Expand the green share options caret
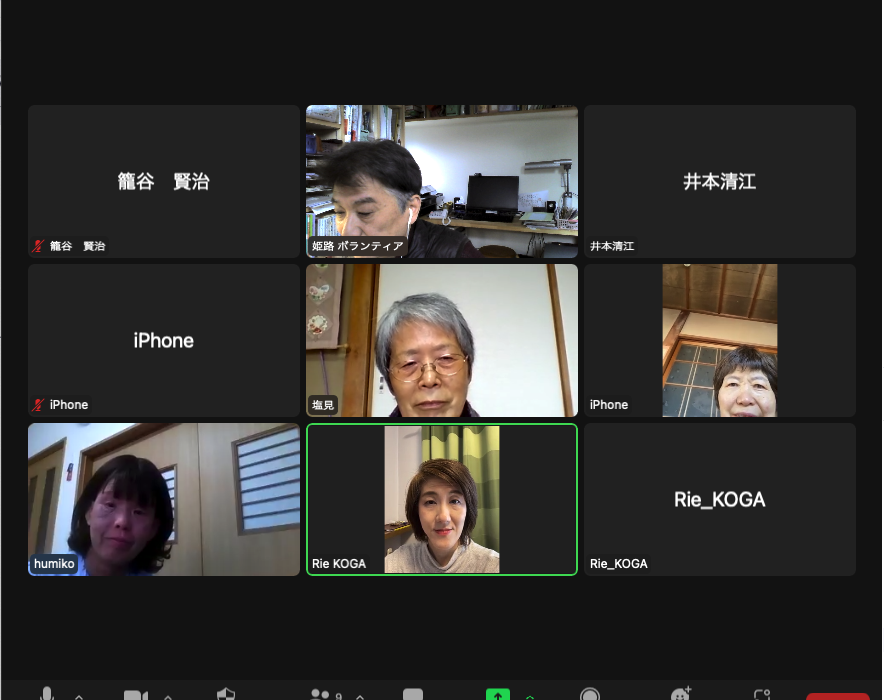This screenshot has width=884, height=700. [x=529, y=697]
